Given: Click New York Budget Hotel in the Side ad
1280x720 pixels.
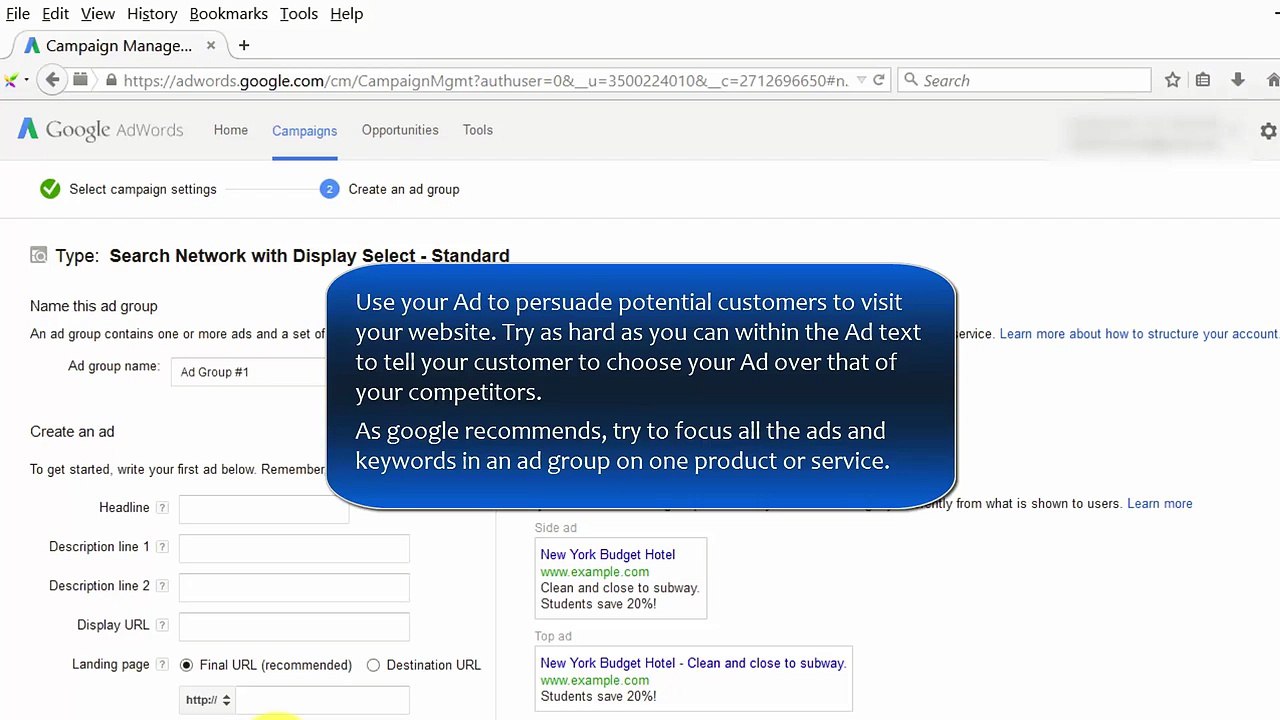Looking at the screenshot, I should pyautogui.click(x=607, y=555).
